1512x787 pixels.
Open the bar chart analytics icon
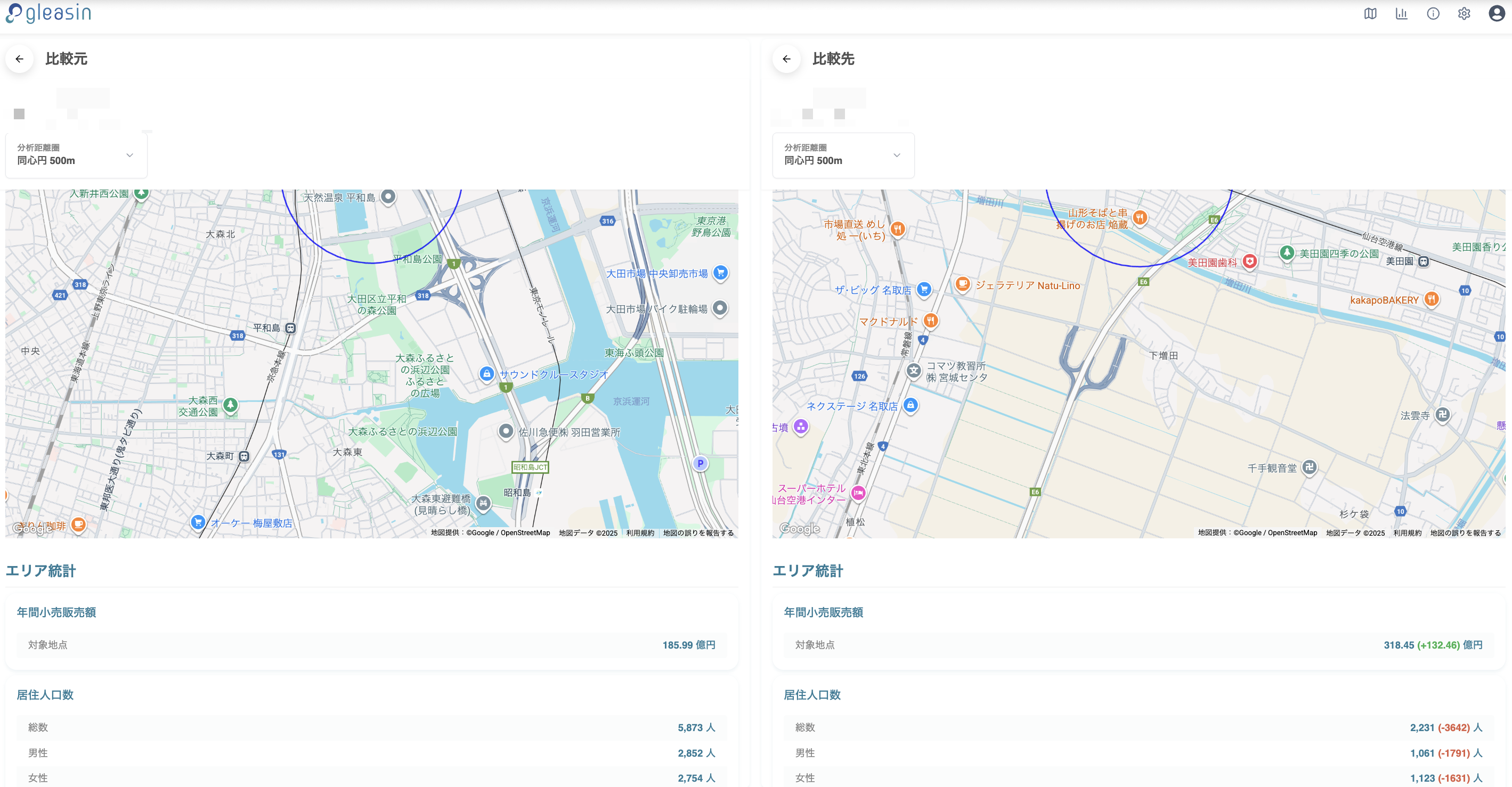1401,13
